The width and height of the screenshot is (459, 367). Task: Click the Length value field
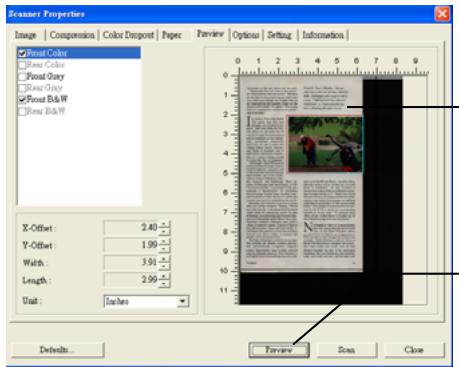tap(131, 280)
